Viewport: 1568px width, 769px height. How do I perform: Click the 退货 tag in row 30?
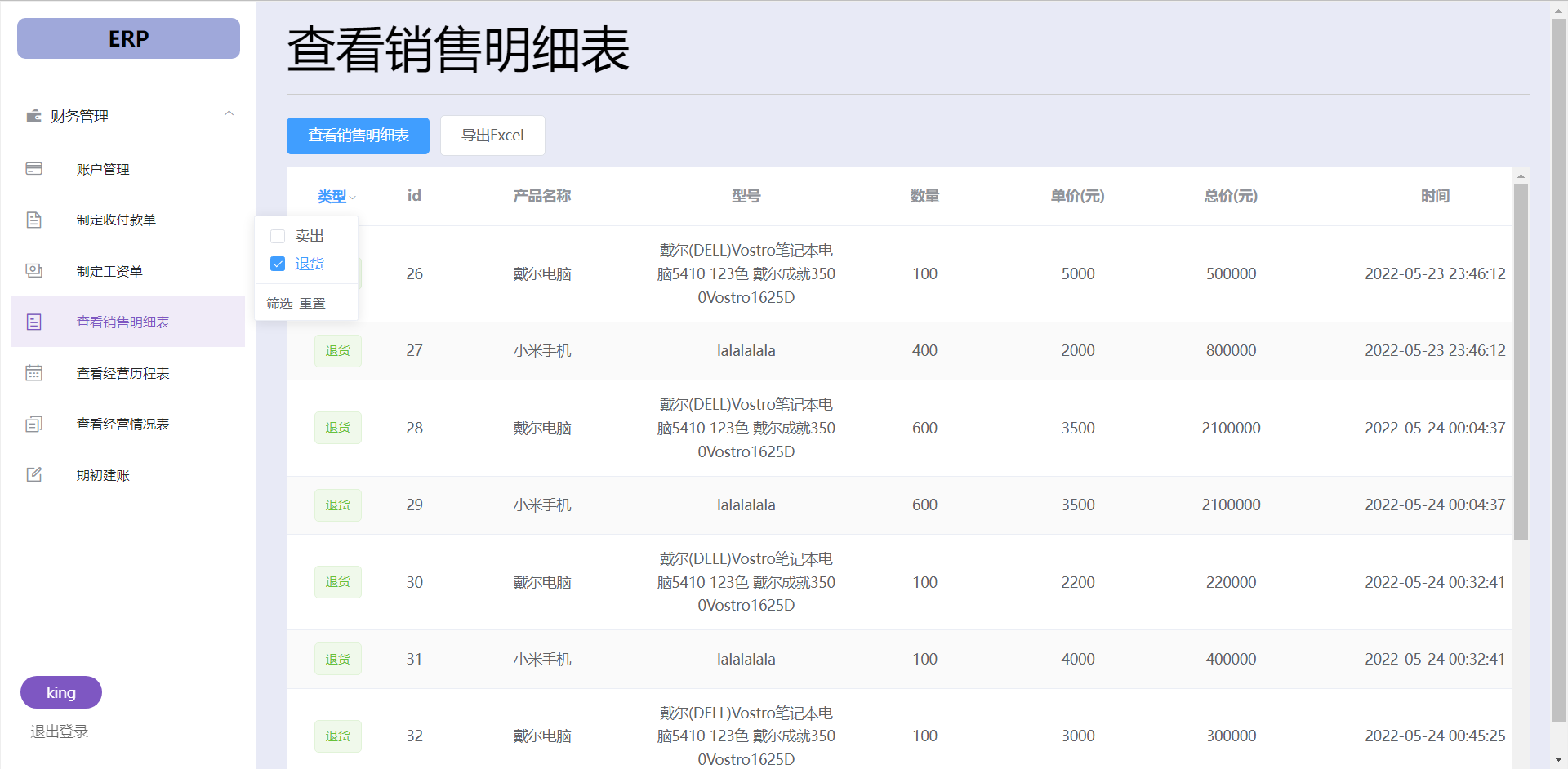(338, 582)
